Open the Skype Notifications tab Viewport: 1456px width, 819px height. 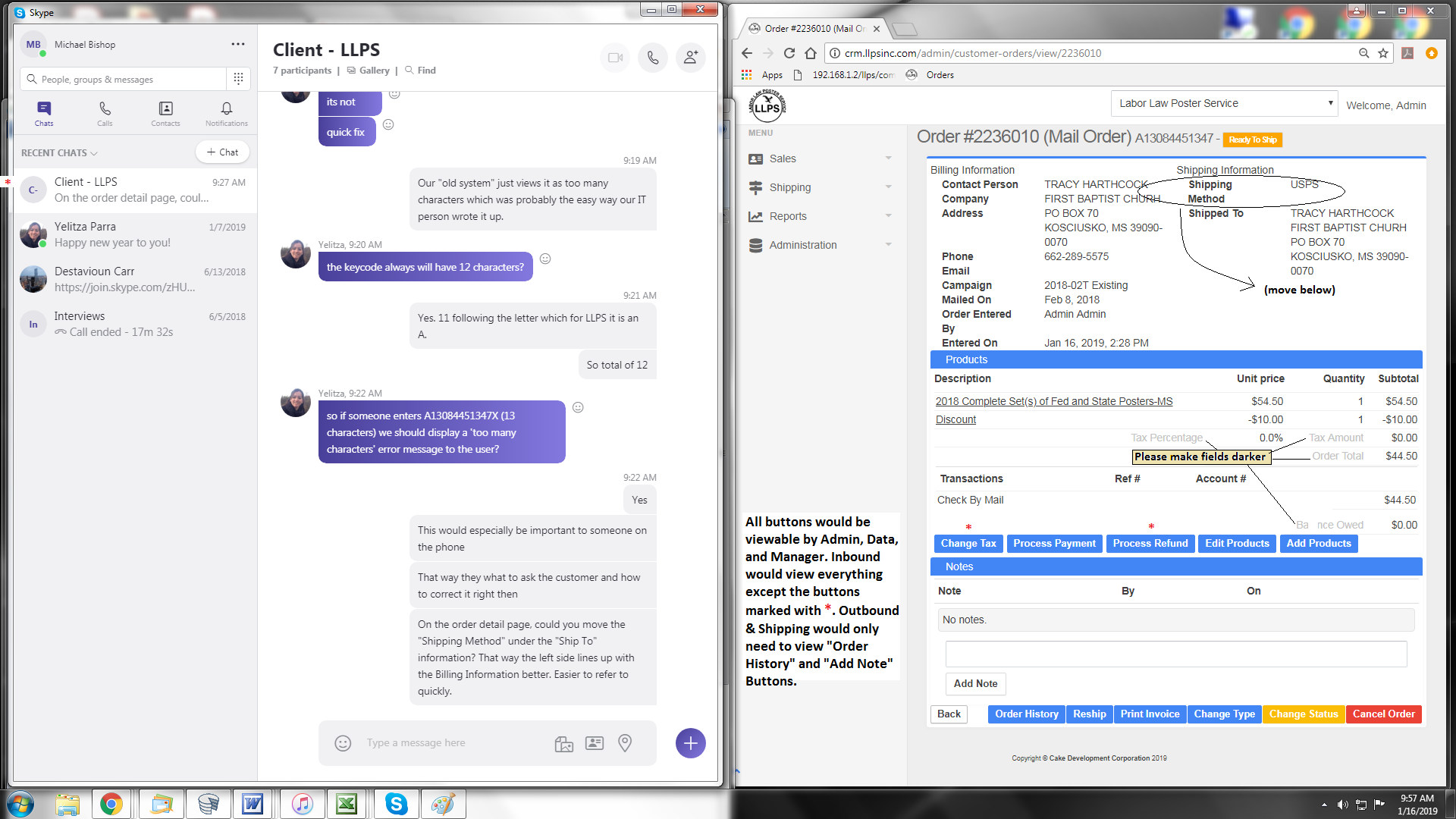coord(226,114)
